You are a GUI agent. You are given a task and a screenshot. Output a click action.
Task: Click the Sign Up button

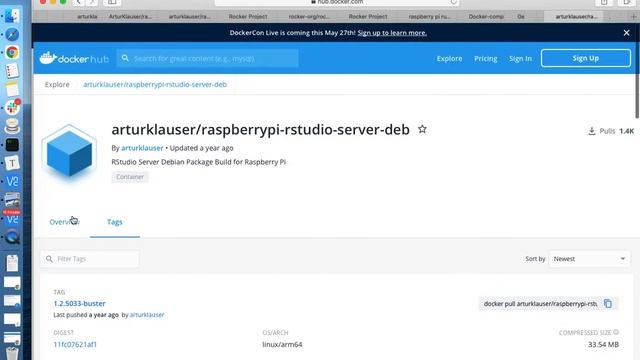[586, 58]
